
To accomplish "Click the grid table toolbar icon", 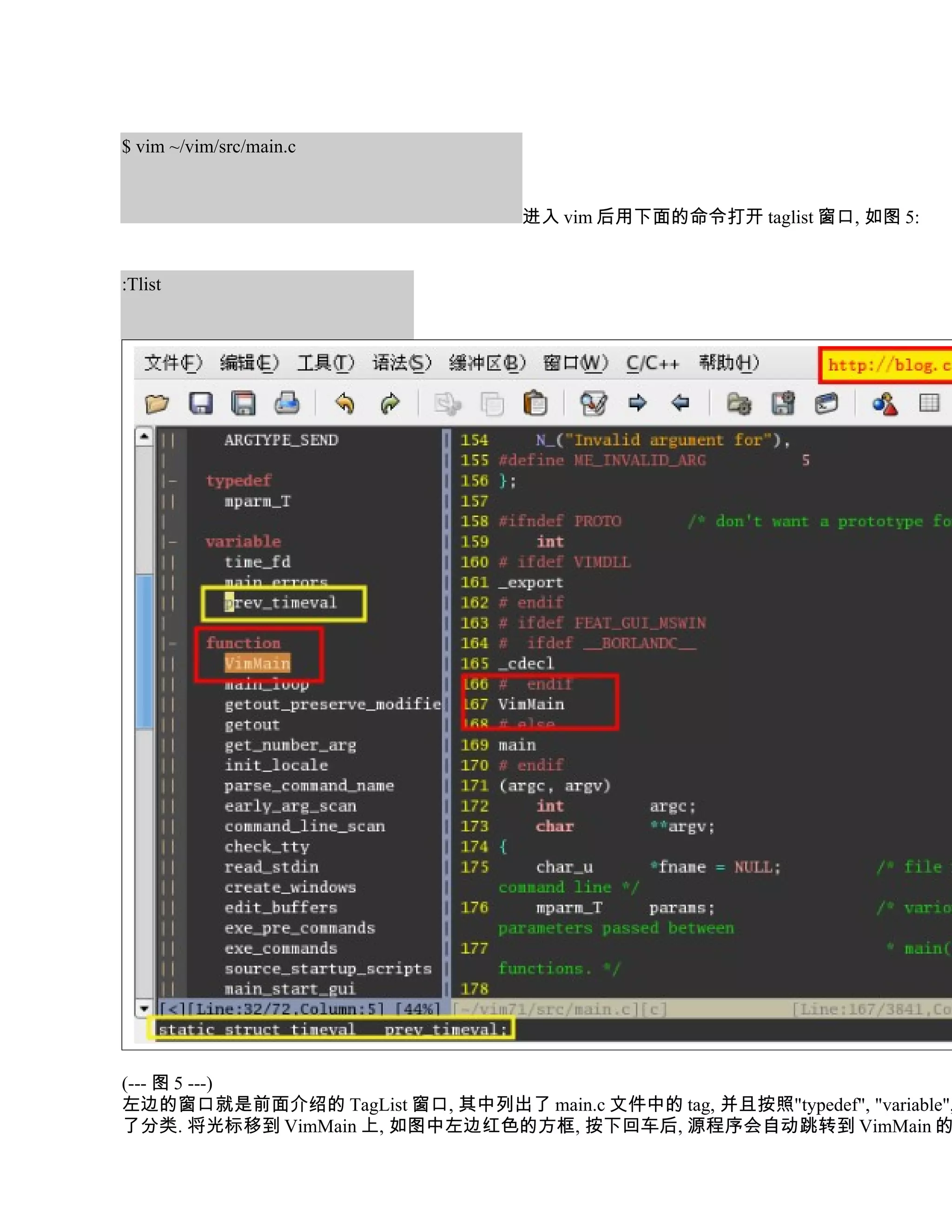I will pyautogui.click(x=929, y=403).
